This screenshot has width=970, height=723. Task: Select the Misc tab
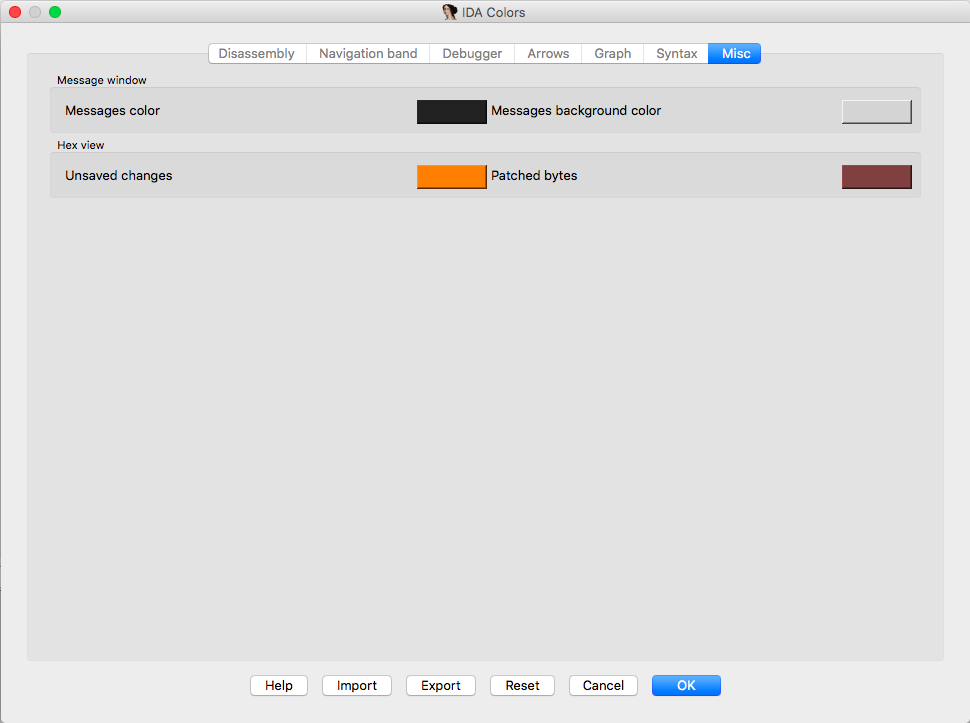(735, 54)
